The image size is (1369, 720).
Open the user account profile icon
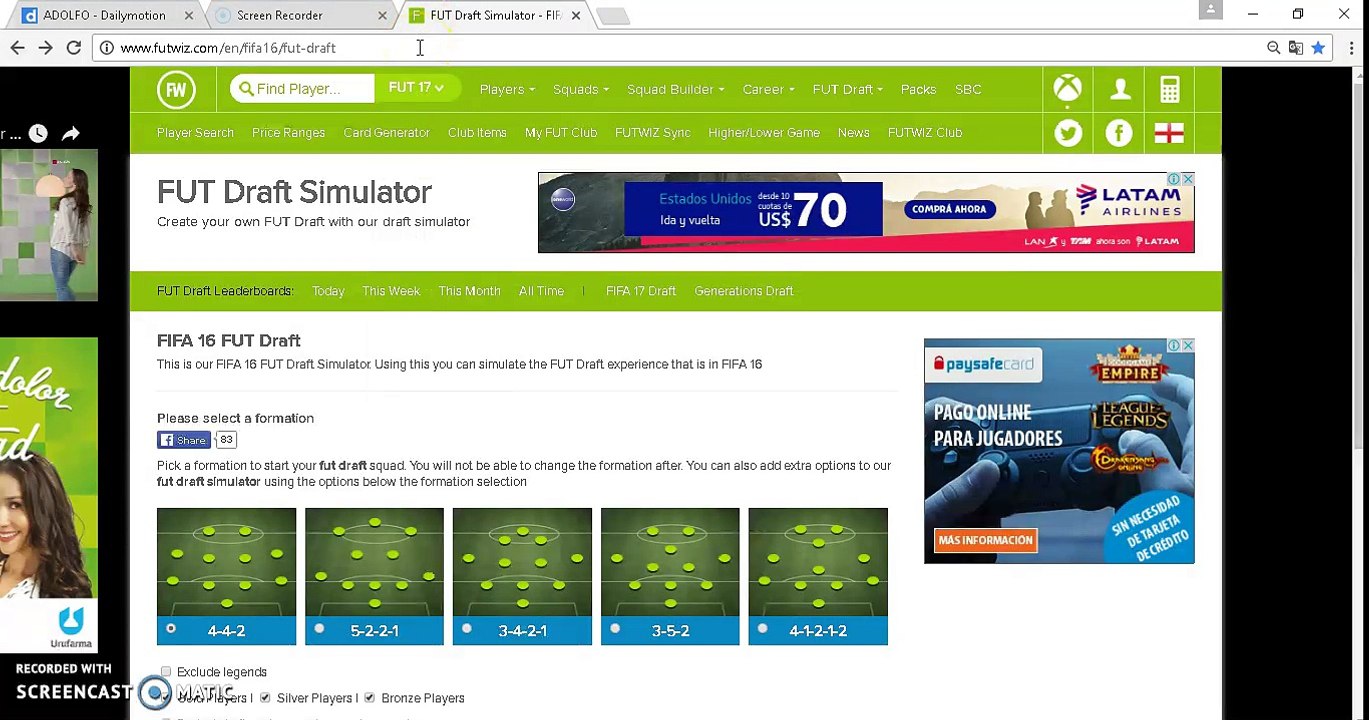tap(1120, 89)
